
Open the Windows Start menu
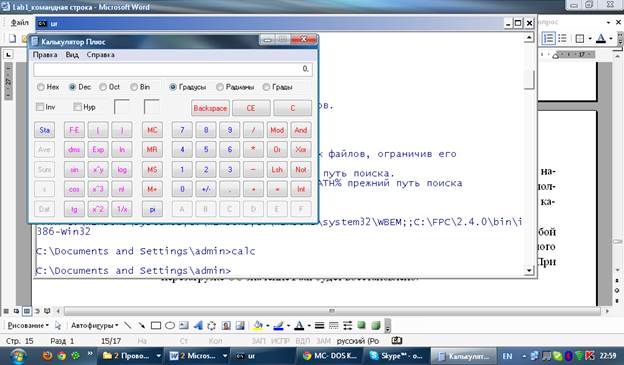18,355
